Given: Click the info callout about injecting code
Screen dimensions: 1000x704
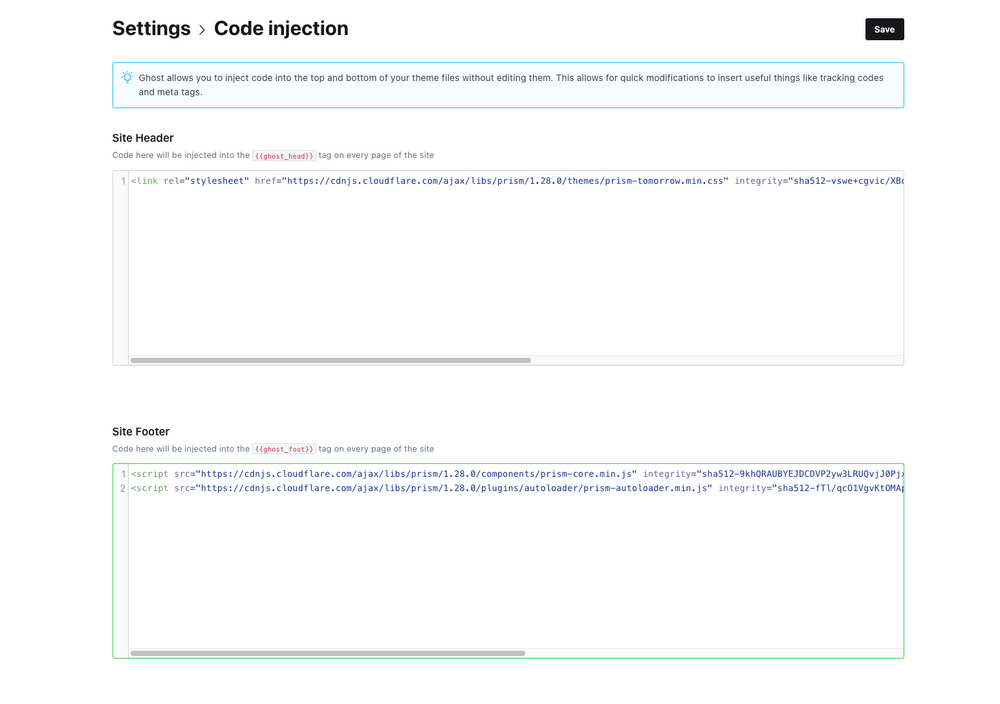Looking at the screenshot, I should pos(507,85).
